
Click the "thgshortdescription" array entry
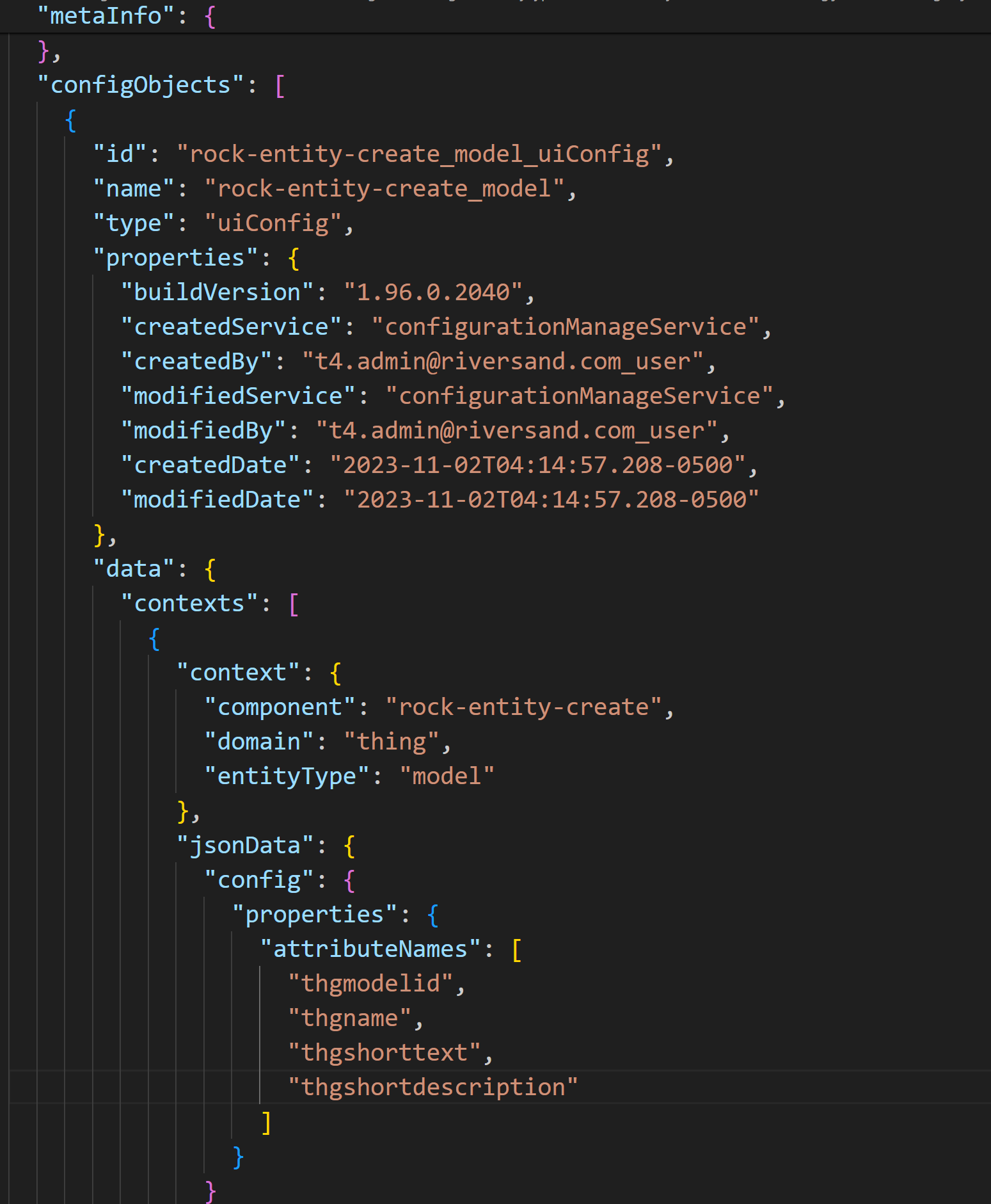[x=433, y=1088]
